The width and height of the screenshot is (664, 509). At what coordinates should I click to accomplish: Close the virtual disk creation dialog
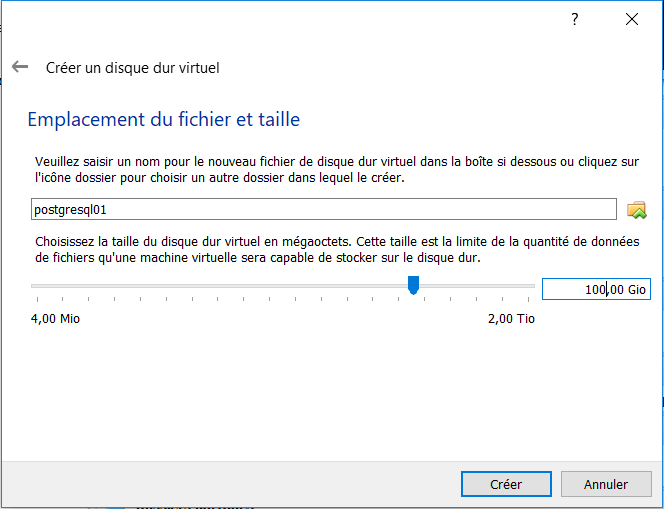632,19
